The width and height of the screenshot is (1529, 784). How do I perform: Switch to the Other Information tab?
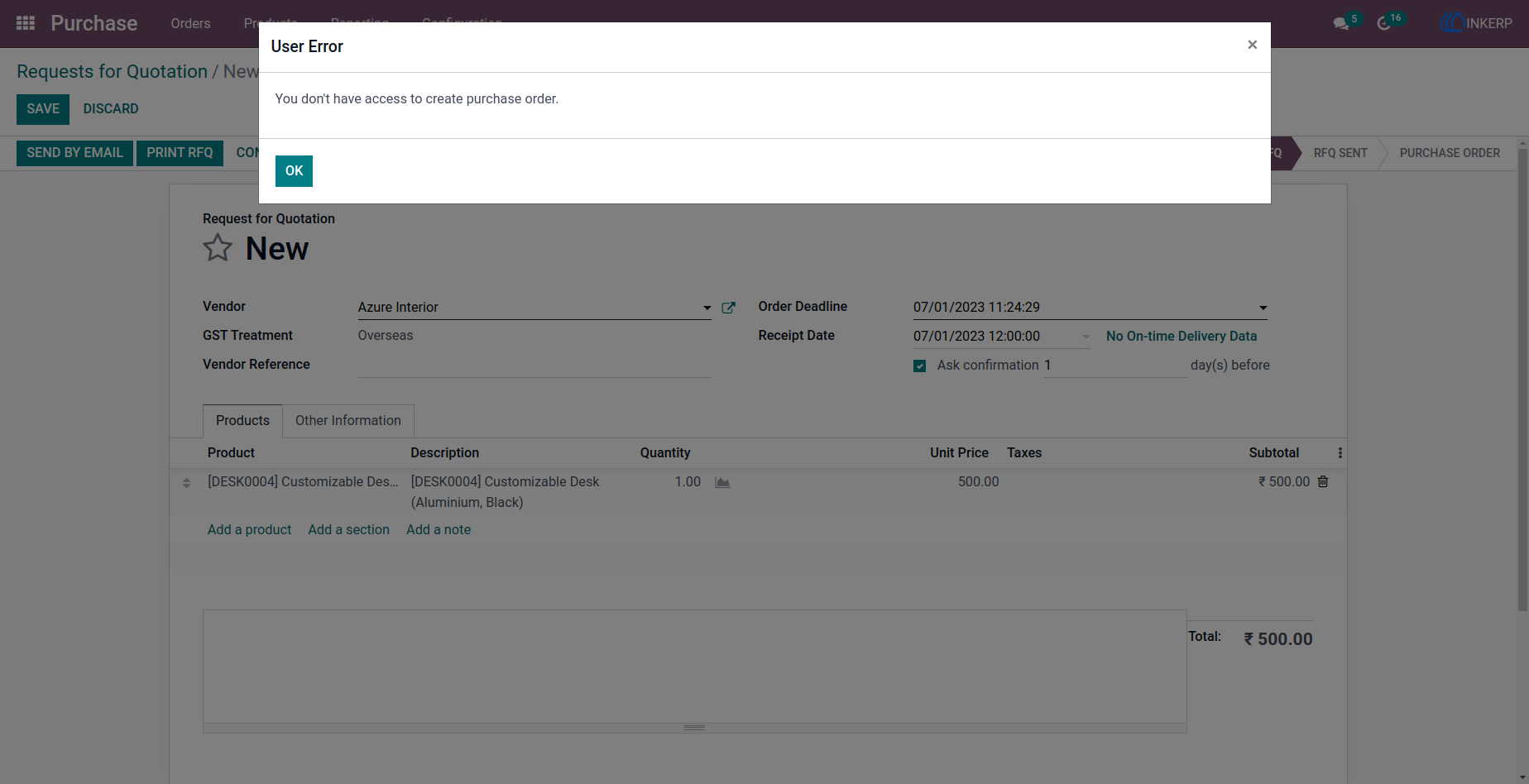[x=348, y=421]
